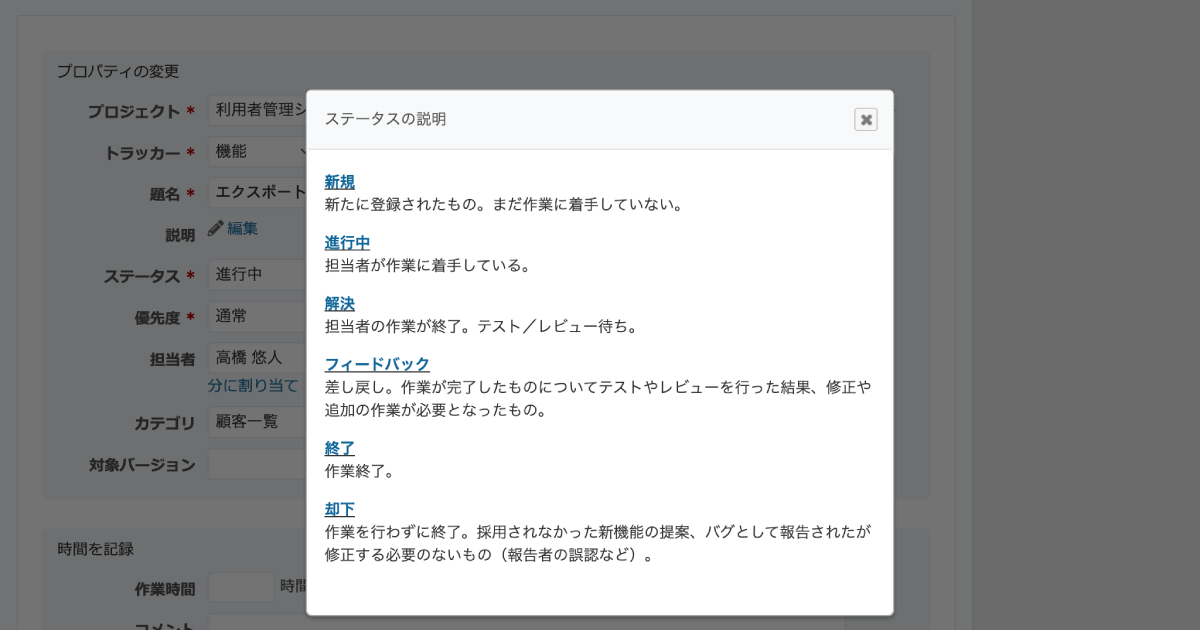Click the 解決 status link
Image resolution: width=1200 pixels, height=630 pixels.
[x=339, y=304]
